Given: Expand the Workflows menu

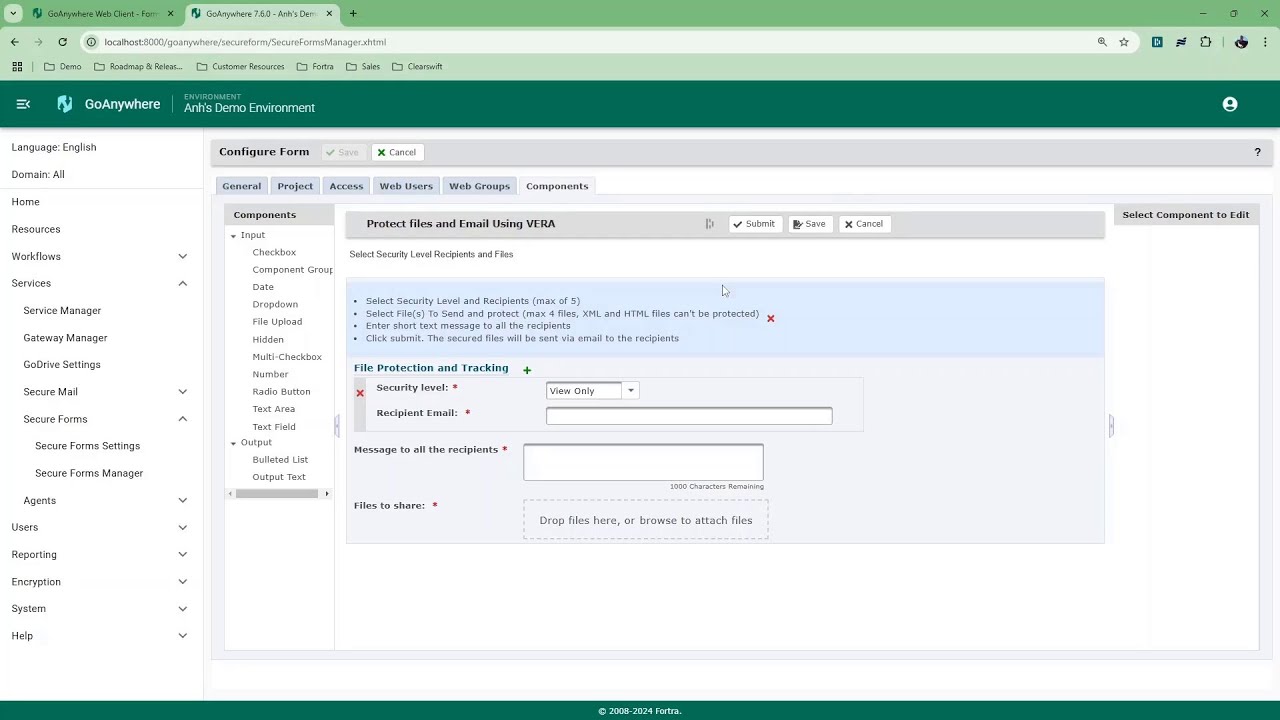Looking at the screenshot, I should tap(182, 257).
